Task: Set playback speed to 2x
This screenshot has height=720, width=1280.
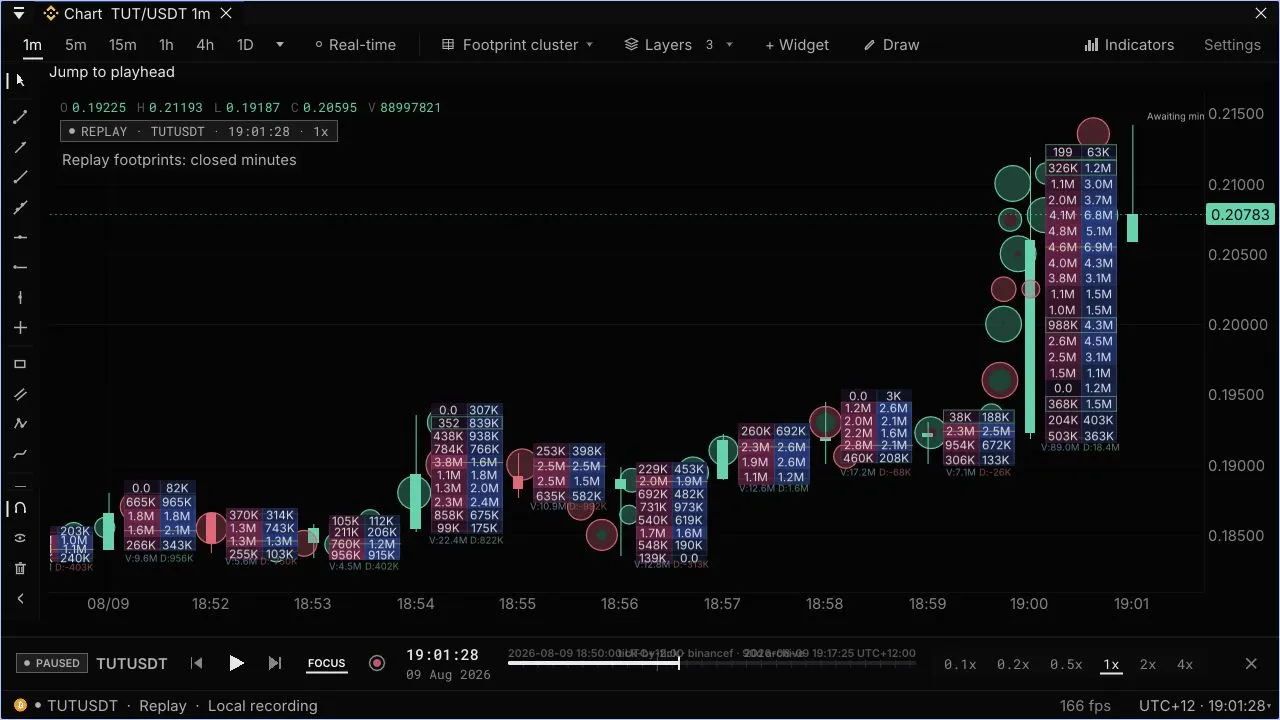Action: point(1148,664)
